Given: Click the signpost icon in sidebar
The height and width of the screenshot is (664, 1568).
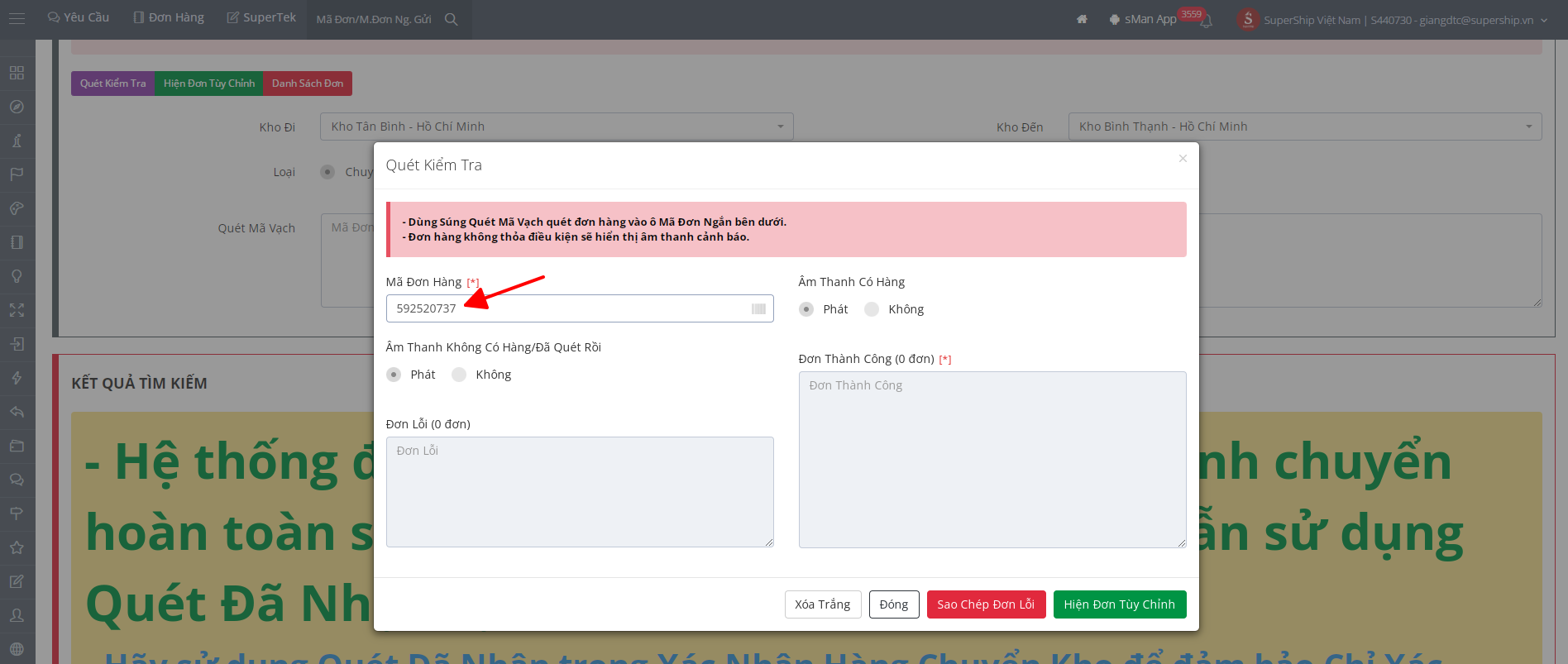Looking at the screenshot, I should (x=17, y=514).
